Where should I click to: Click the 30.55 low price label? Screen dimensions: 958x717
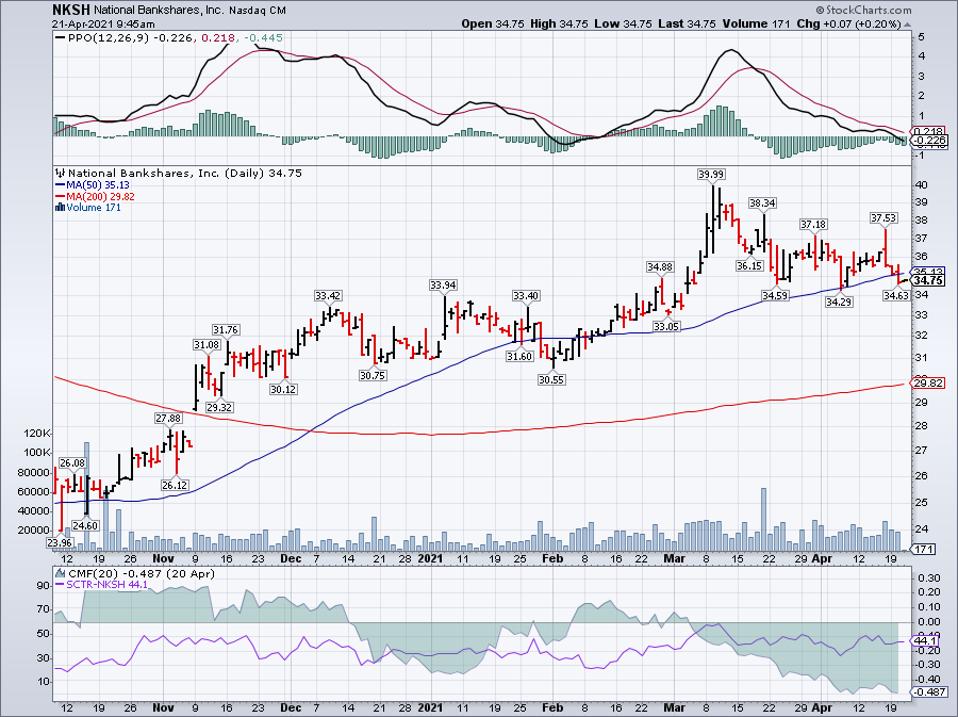tap(552, 380)
